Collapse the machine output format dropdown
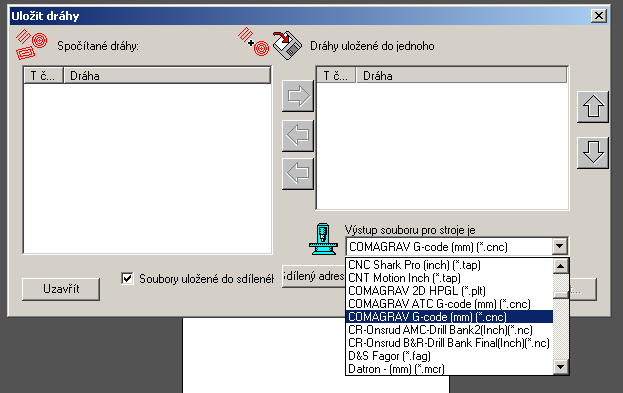623x393 pixels. [559, 247]
